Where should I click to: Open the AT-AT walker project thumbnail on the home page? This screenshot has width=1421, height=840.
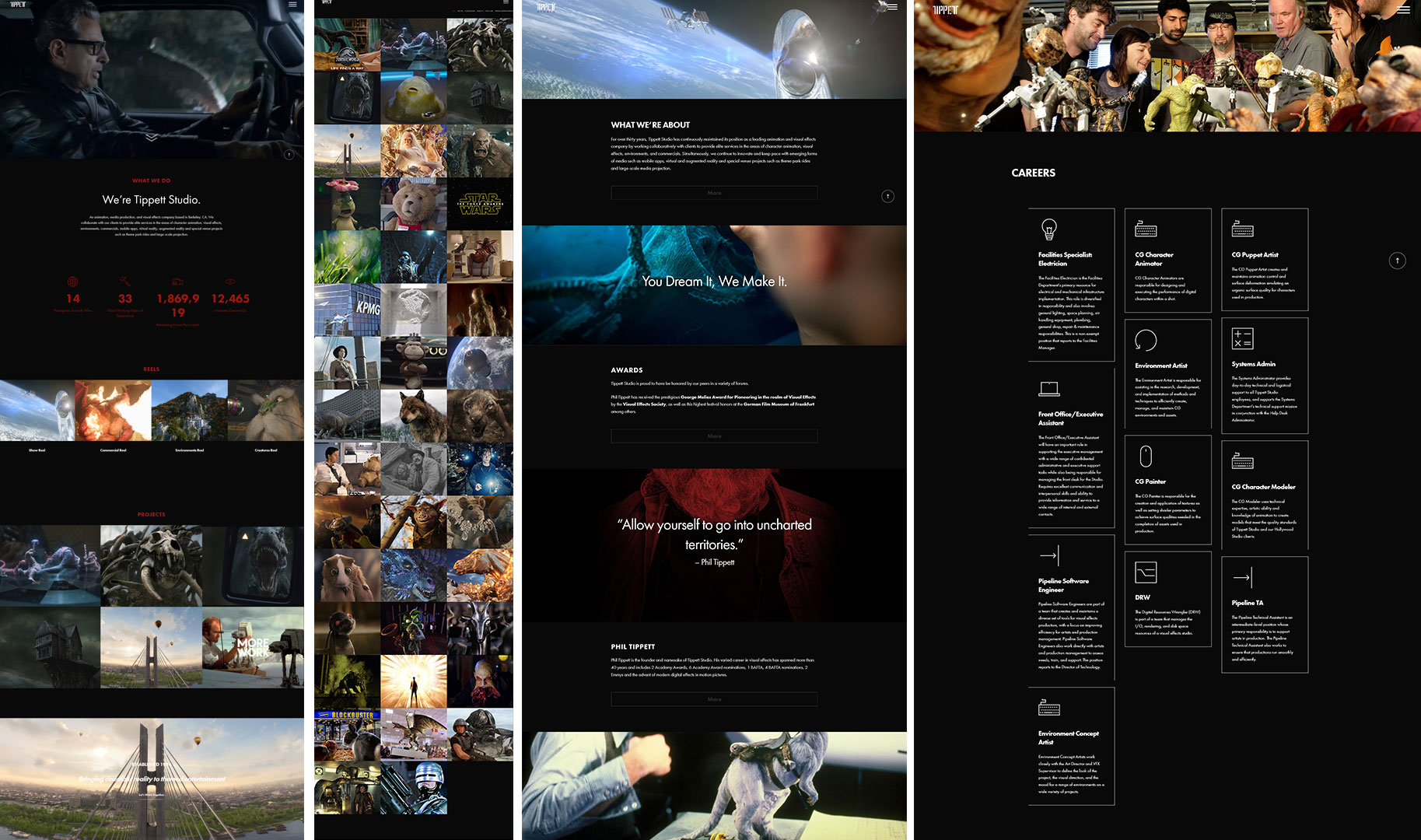click(253, 648)
